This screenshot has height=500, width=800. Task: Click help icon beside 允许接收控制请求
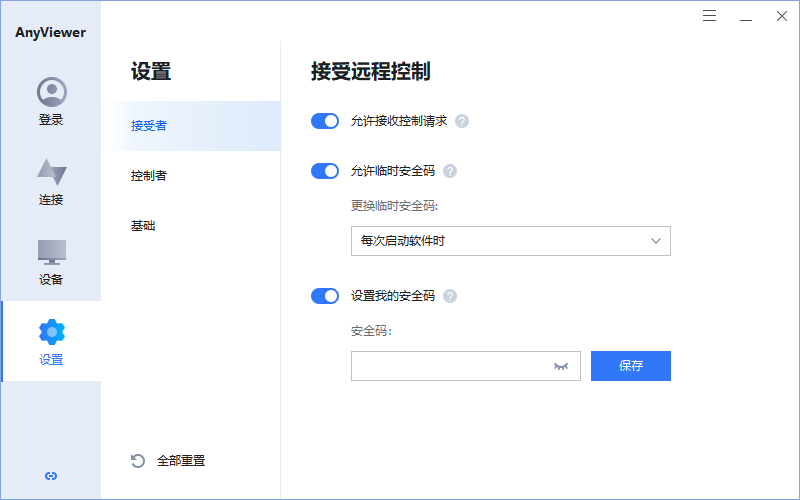[462, 121]
